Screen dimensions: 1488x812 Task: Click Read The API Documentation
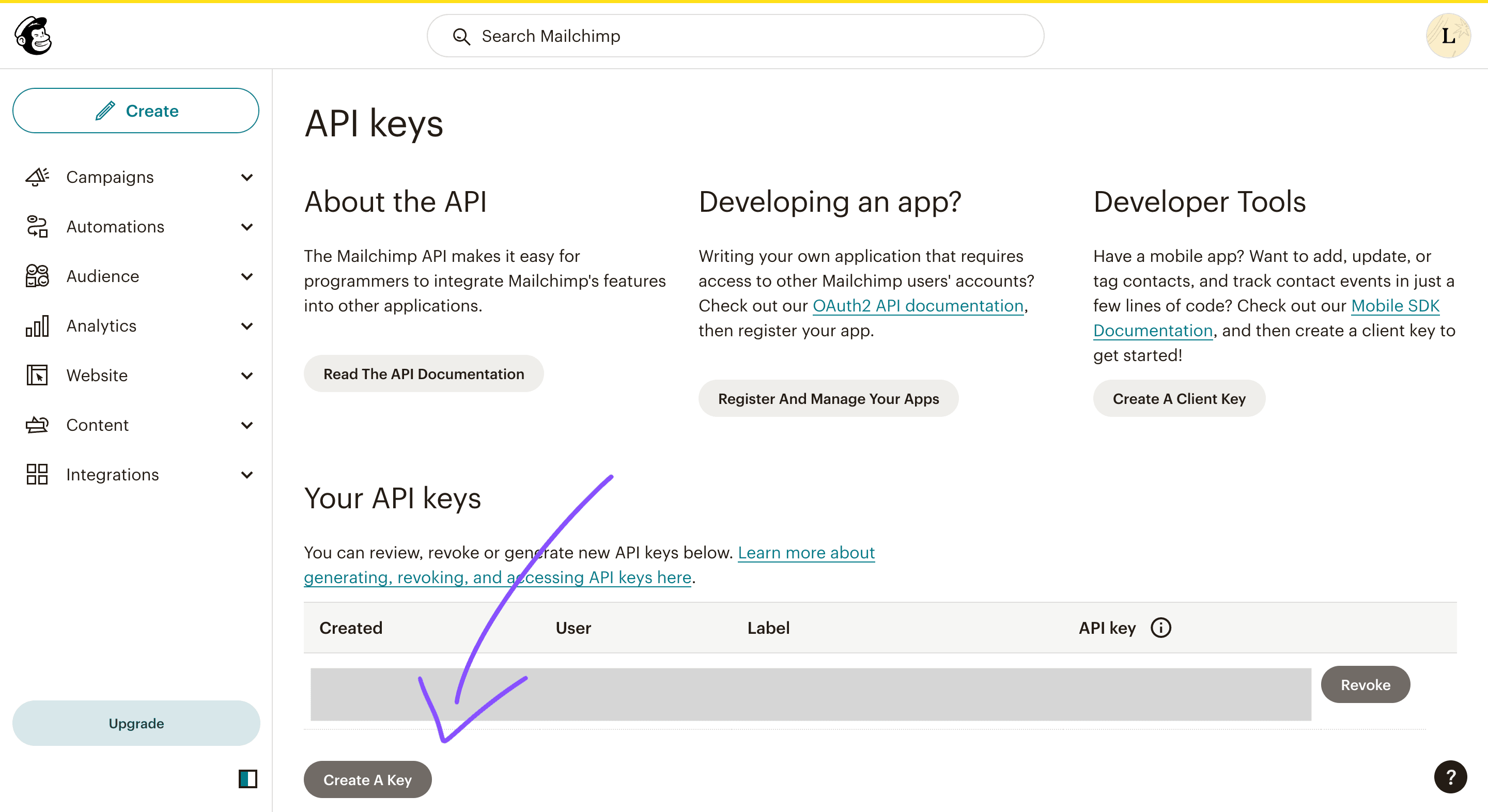coord(424,373)
